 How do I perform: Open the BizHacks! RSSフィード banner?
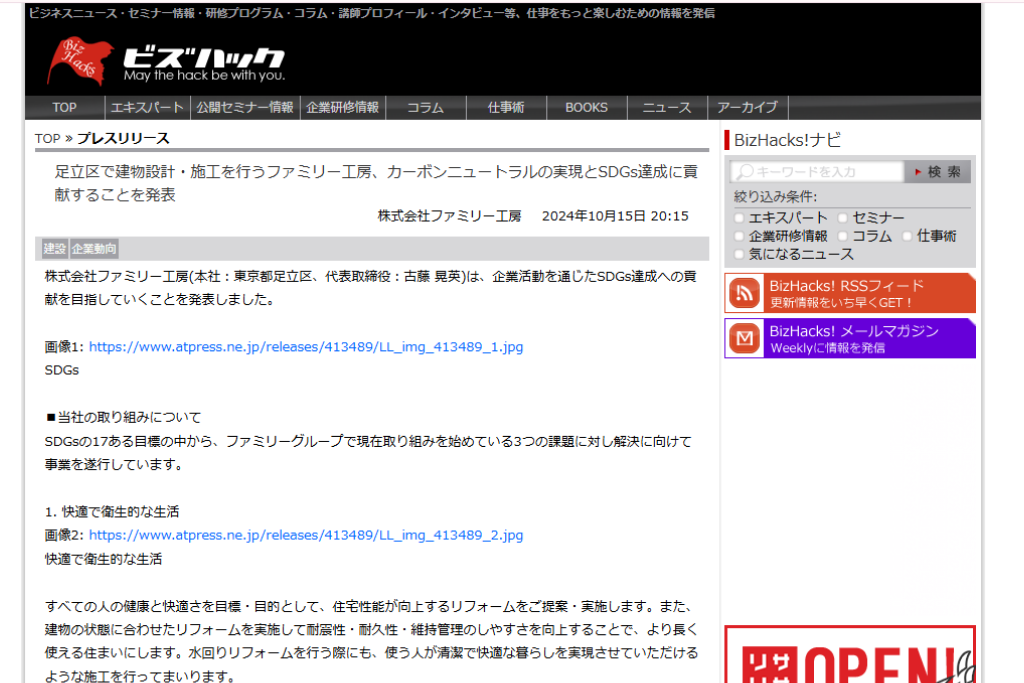click(x=850, y=293)
